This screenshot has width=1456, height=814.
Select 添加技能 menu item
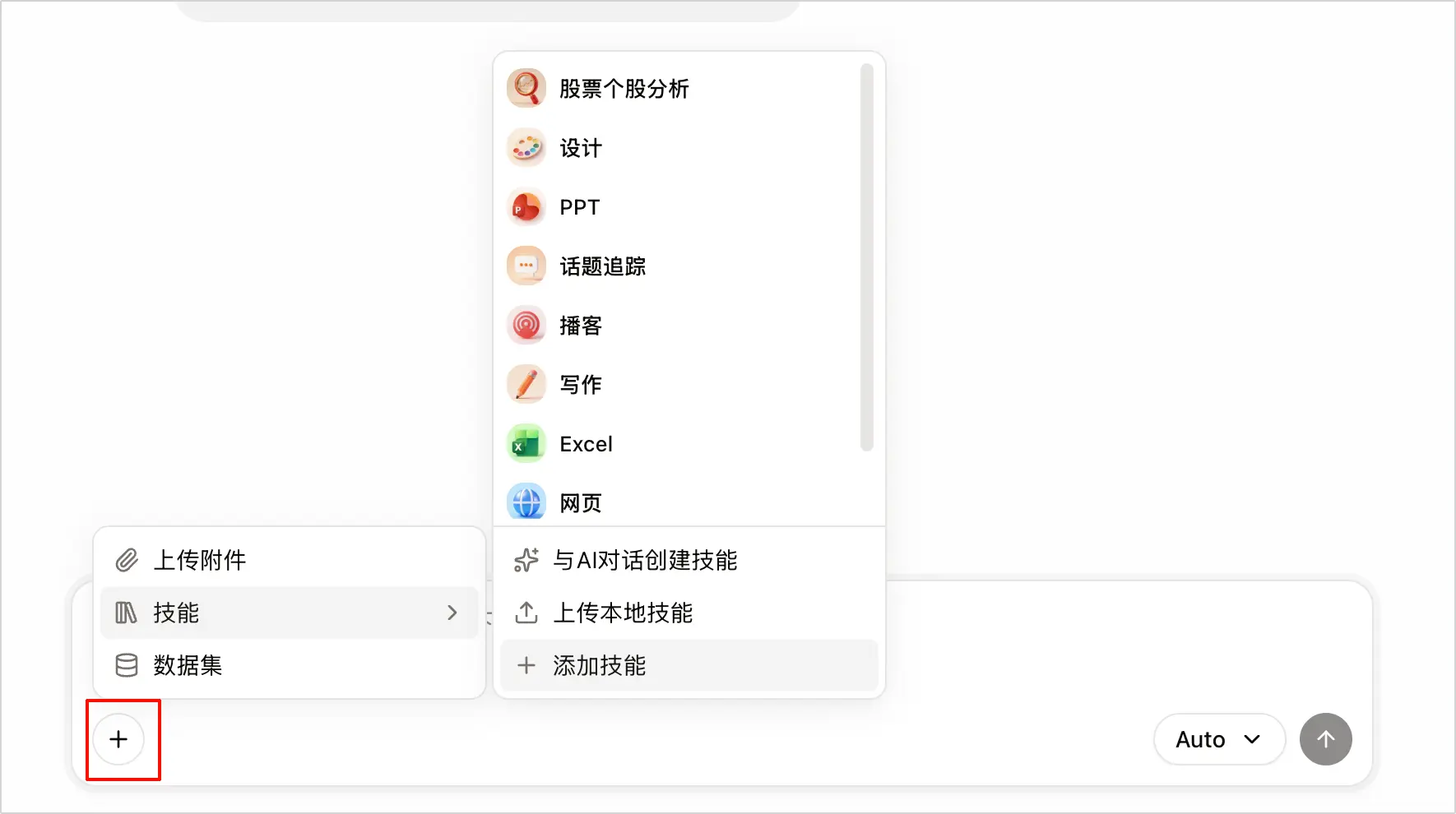(689, 665)
